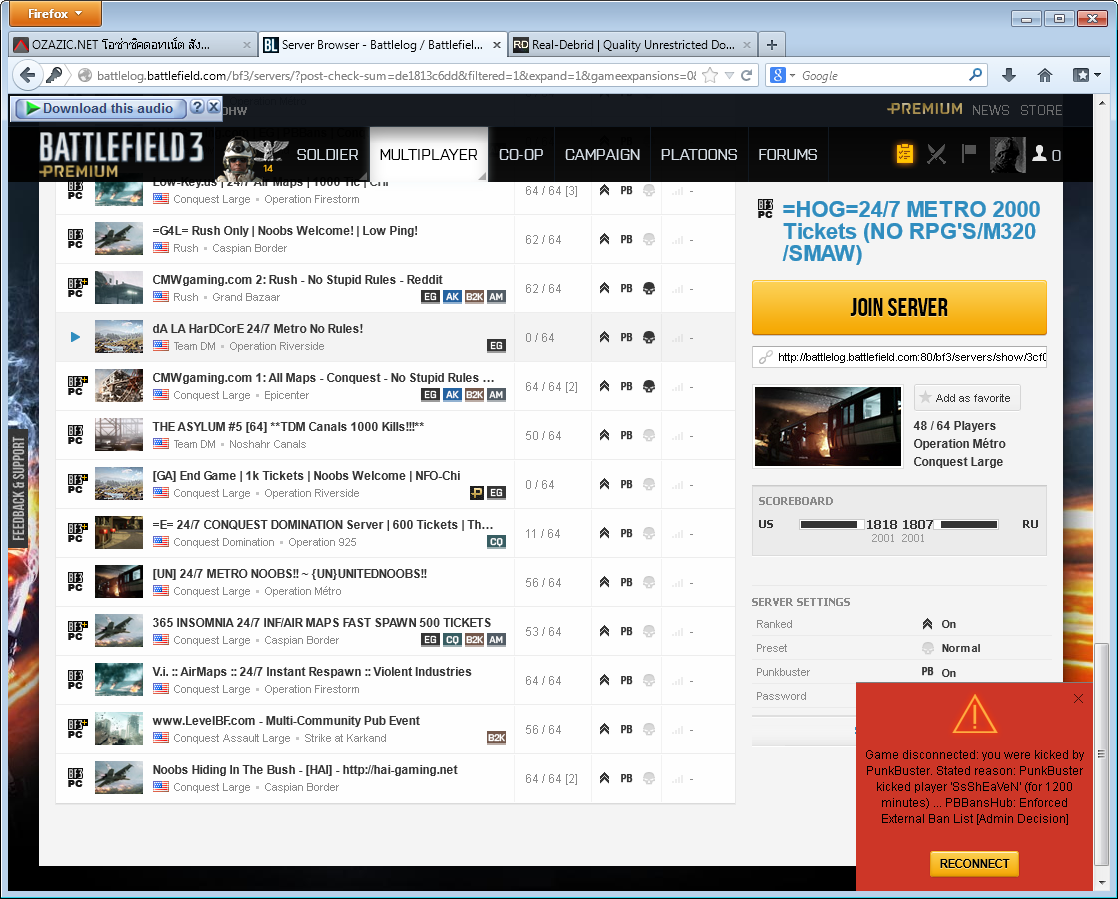This screenshot has width=1118, height=899.
Task: Click the EG badge on dA LA HarDCorE row
Action: pyautogui.click(x=496, y=346)
